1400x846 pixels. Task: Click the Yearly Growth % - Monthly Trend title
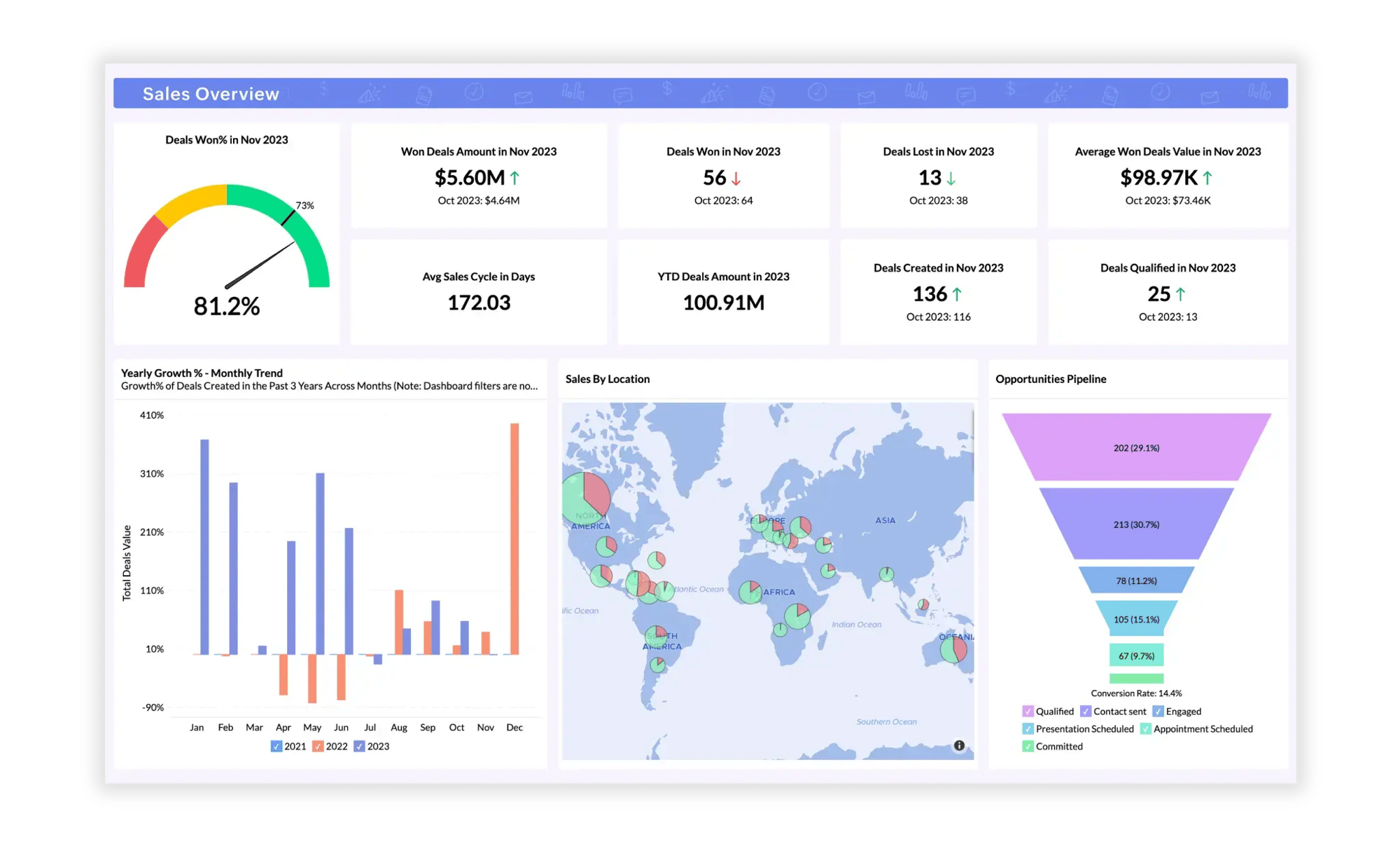click(202, 373)
